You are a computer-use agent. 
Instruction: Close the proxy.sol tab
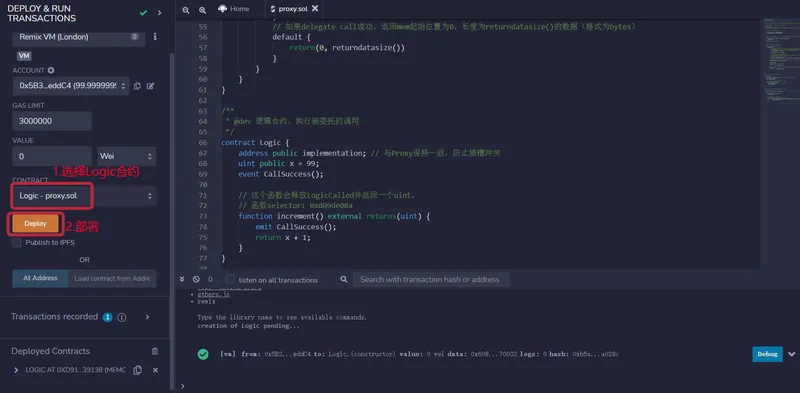coord(315,9)
